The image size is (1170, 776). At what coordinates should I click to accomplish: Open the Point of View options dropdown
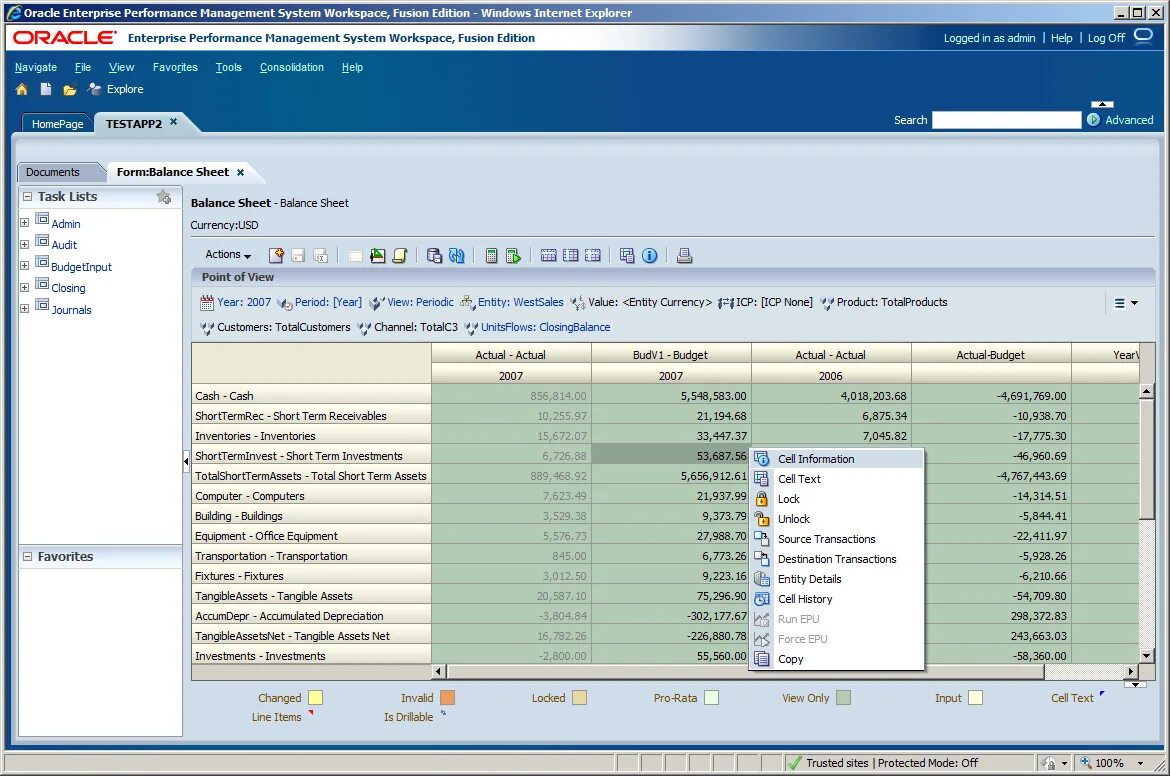point(1126,303)
